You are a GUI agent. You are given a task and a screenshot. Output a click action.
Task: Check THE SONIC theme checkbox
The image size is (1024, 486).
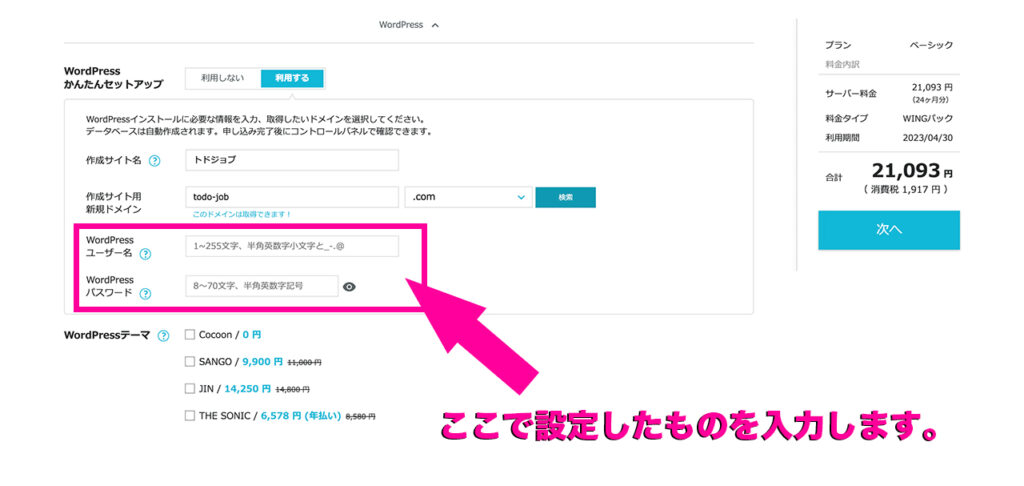(x=190, y=415)
